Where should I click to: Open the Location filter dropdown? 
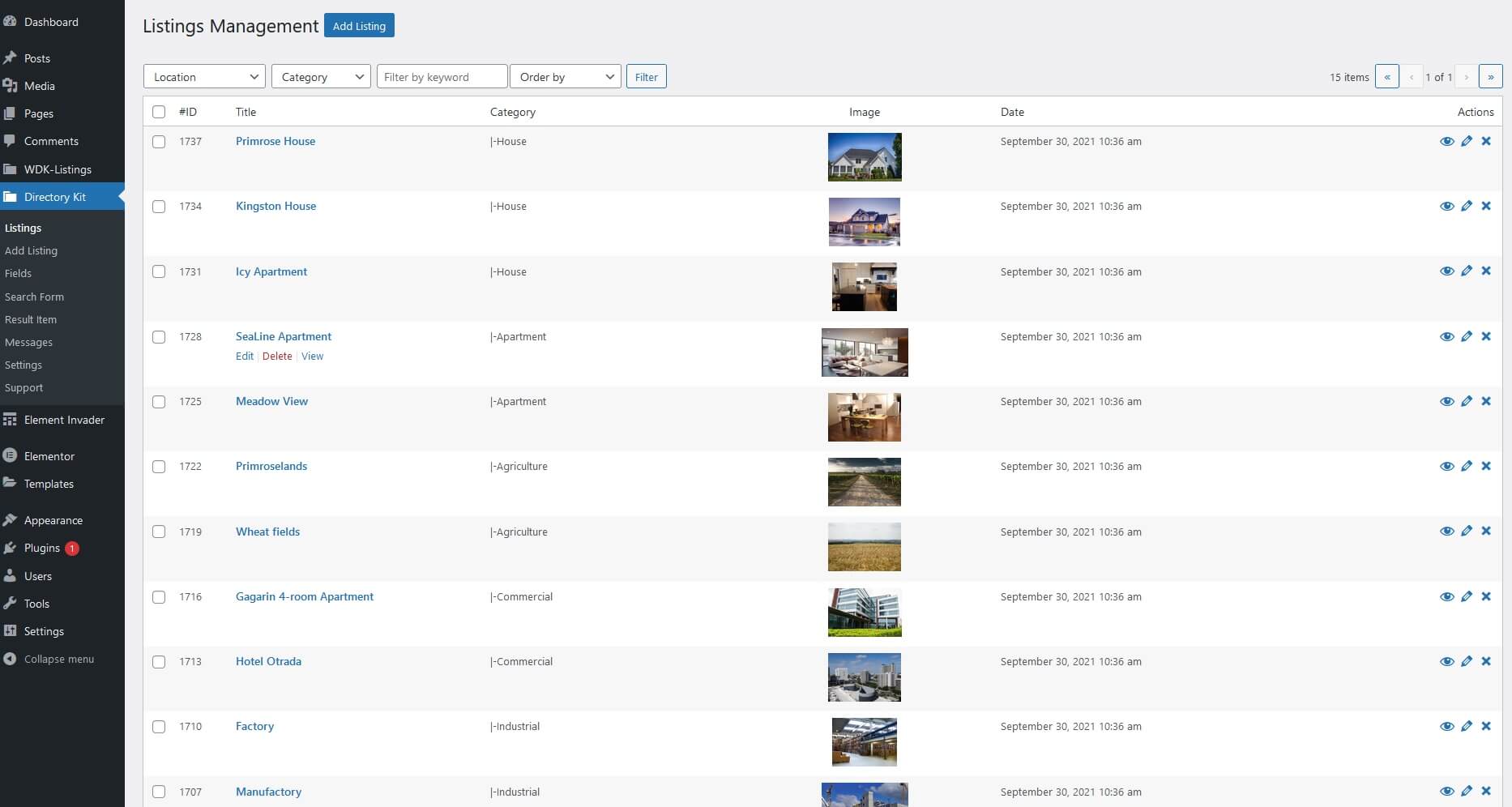pos(203,76)
